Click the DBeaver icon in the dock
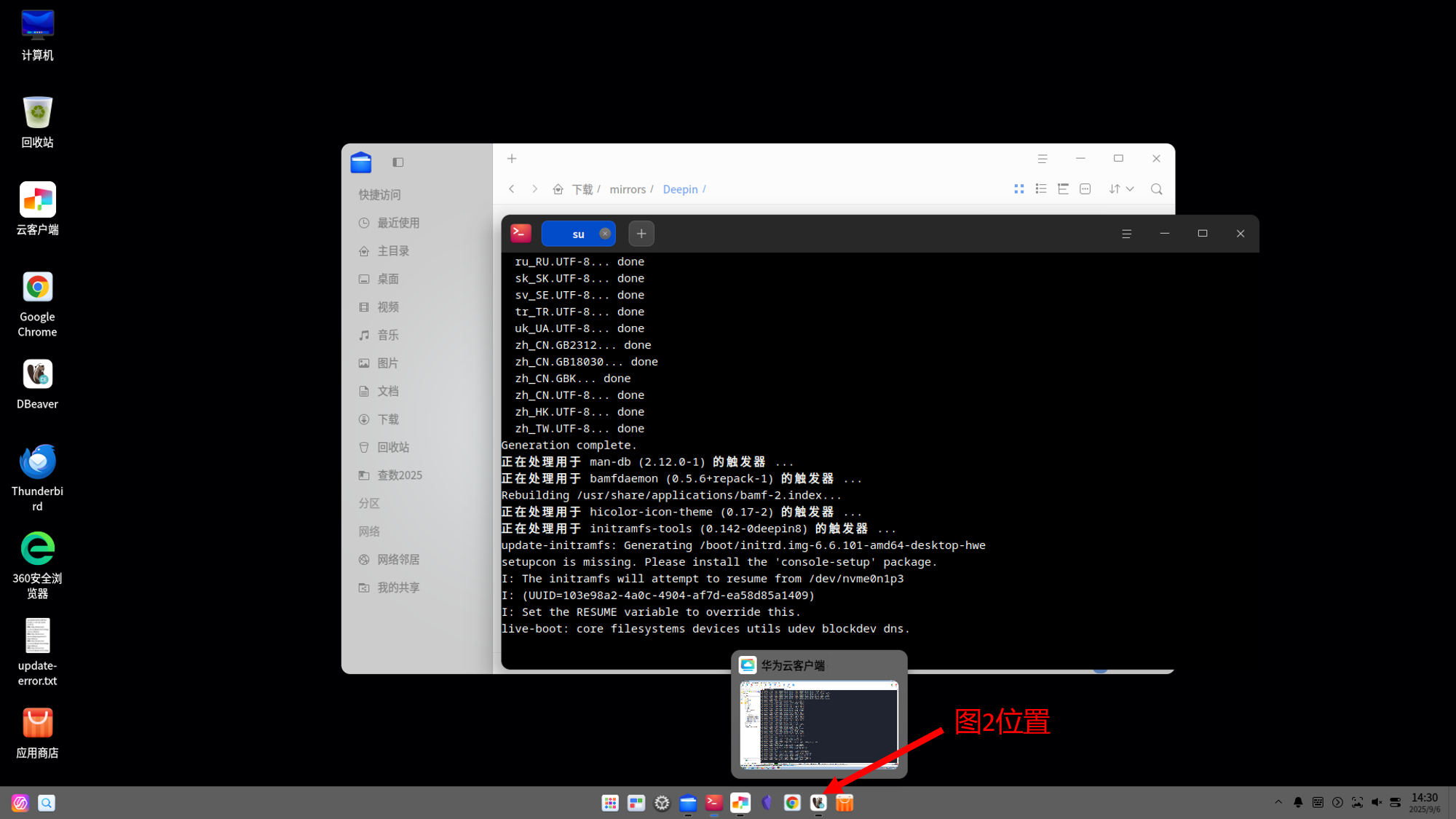1456x819 pixels. pyautogui.click(x=818, y=802)
